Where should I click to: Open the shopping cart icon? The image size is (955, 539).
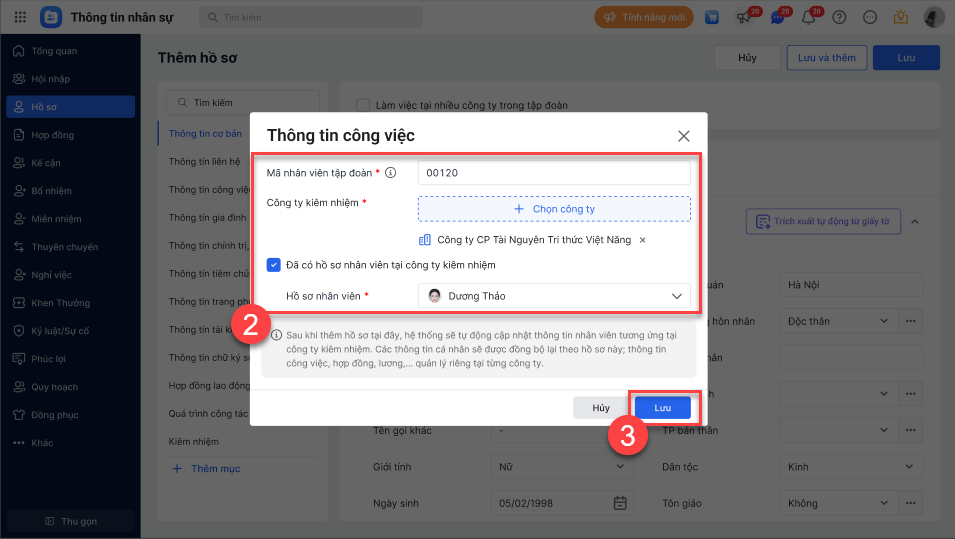tap(711, 18)
